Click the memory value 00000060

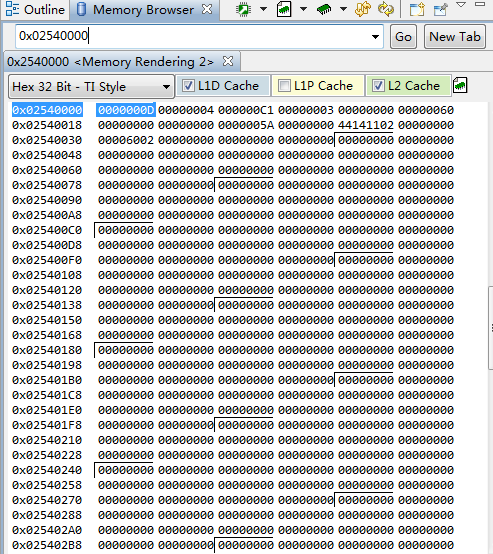(x=426, y=110)
